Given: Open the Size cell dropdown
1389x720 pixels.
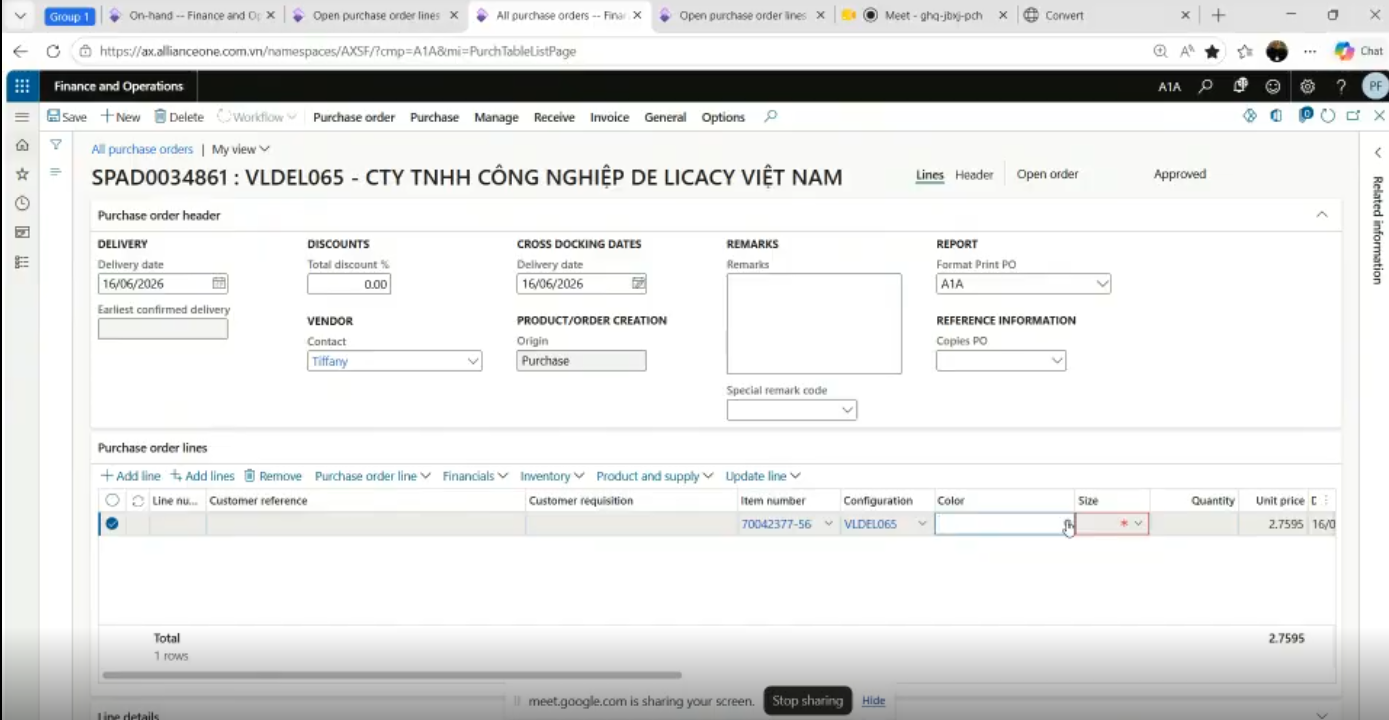Looking at the screenshot, I should click(1138, 524).
